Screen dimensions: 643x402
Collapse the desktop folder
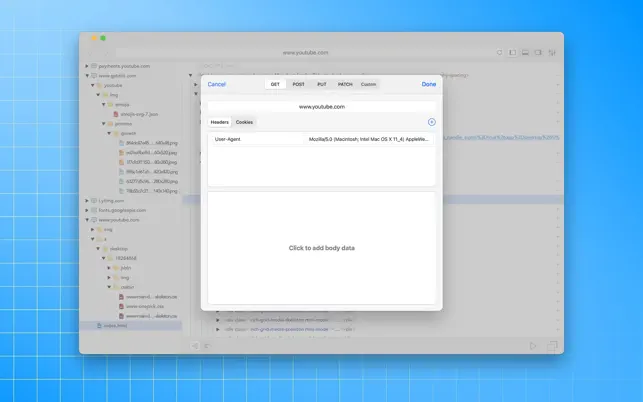[98, 249]
